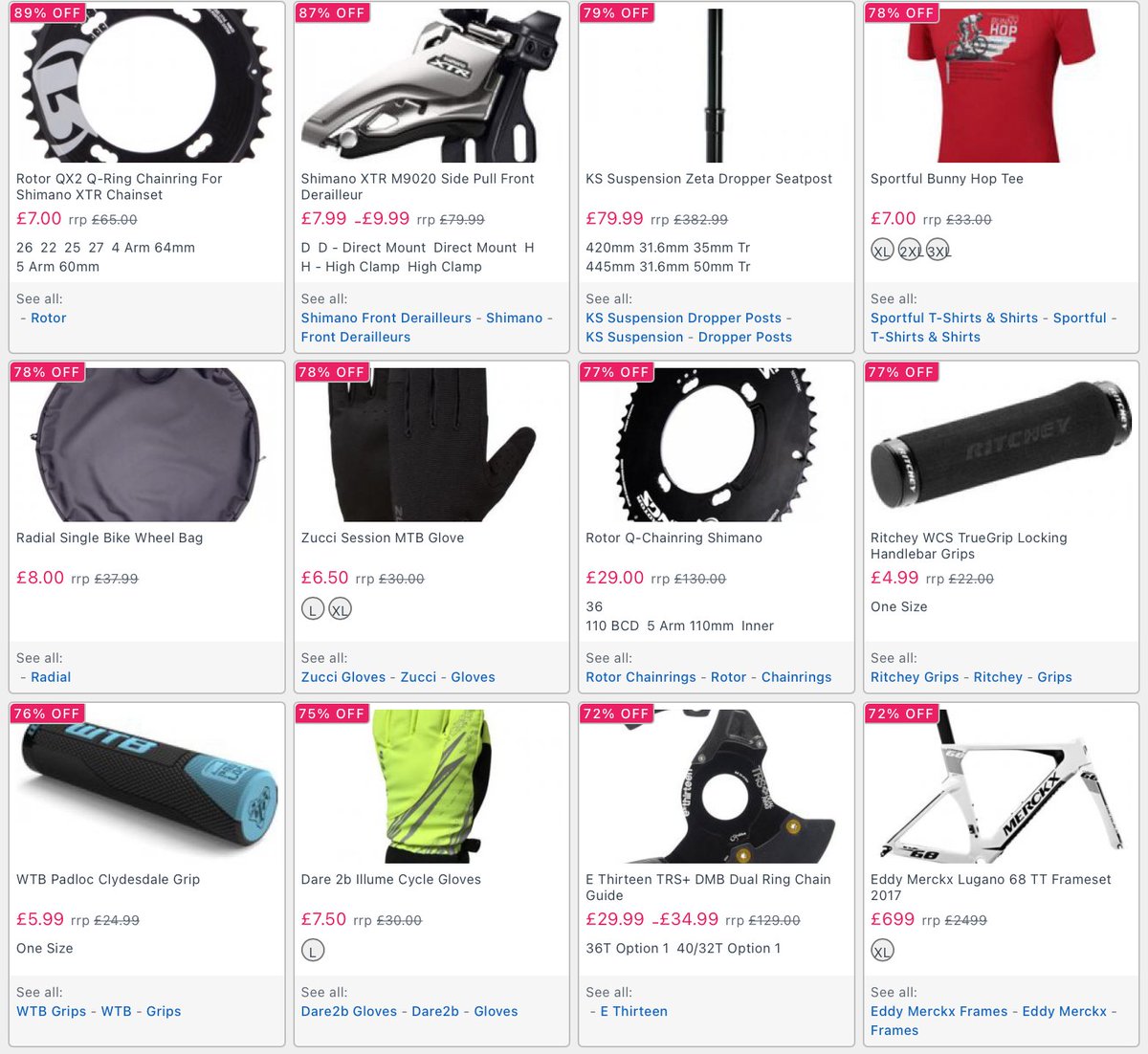Go to Ritchey Grips category link
This screenshot has width=1148, height=1054.
coord(915,676)
